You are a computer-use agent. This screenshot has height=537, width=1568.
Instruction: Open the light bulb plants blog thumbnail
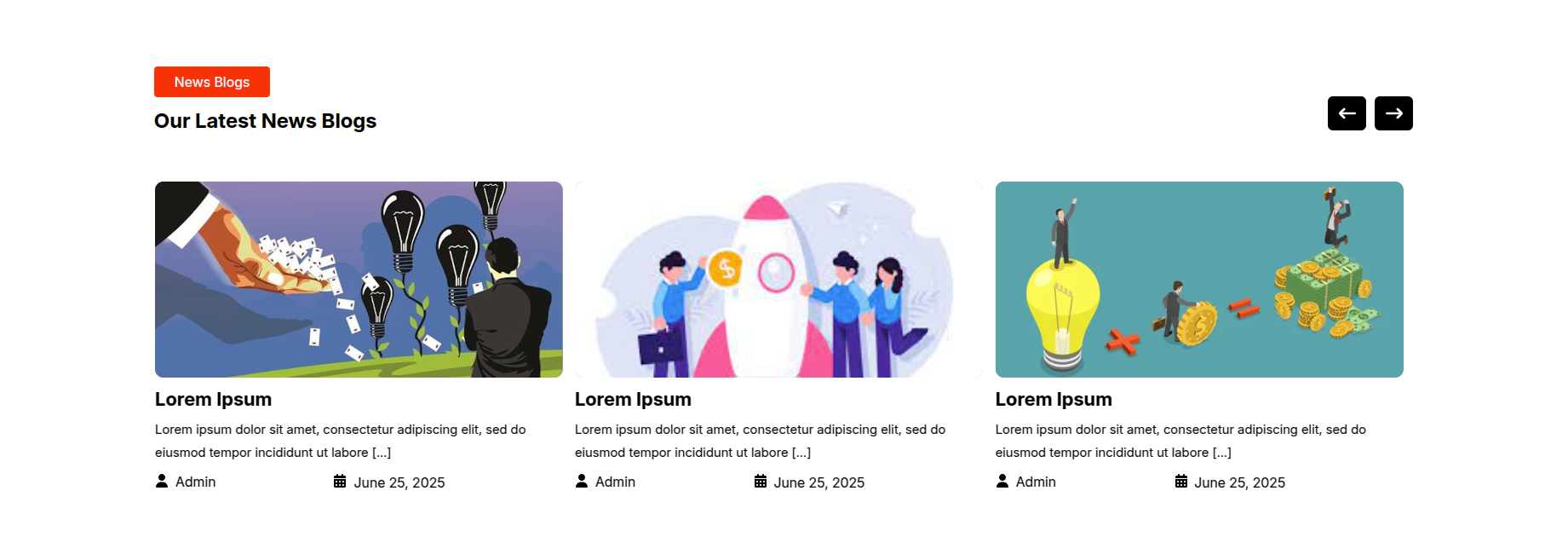pos(359,280)
